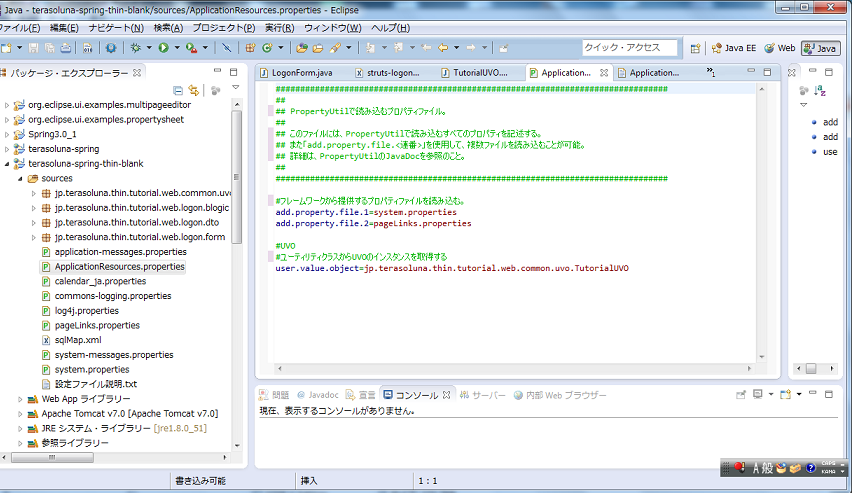Open the Debug button dropdown arrow
Viewport: 852px width, 493px height.
149,48
